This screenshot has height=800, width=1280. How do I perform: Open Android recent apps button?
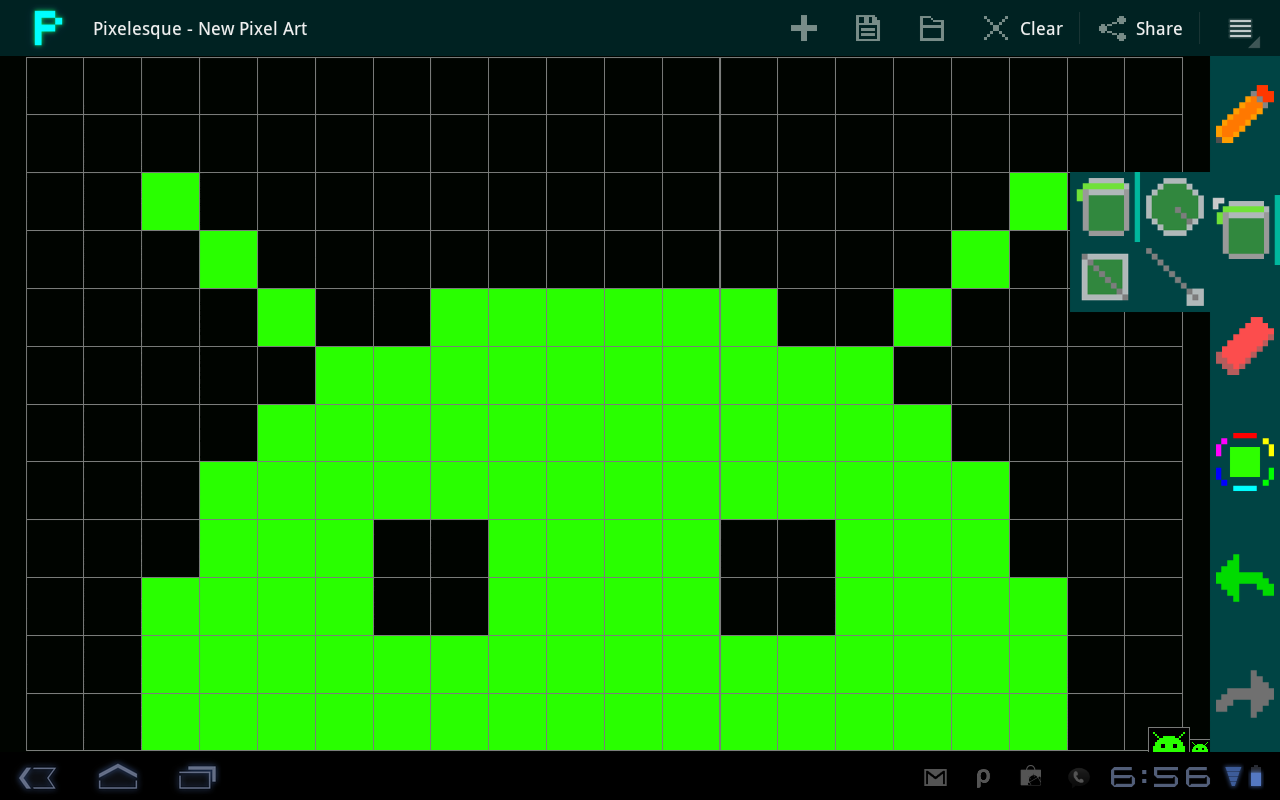tap(197, 776)
